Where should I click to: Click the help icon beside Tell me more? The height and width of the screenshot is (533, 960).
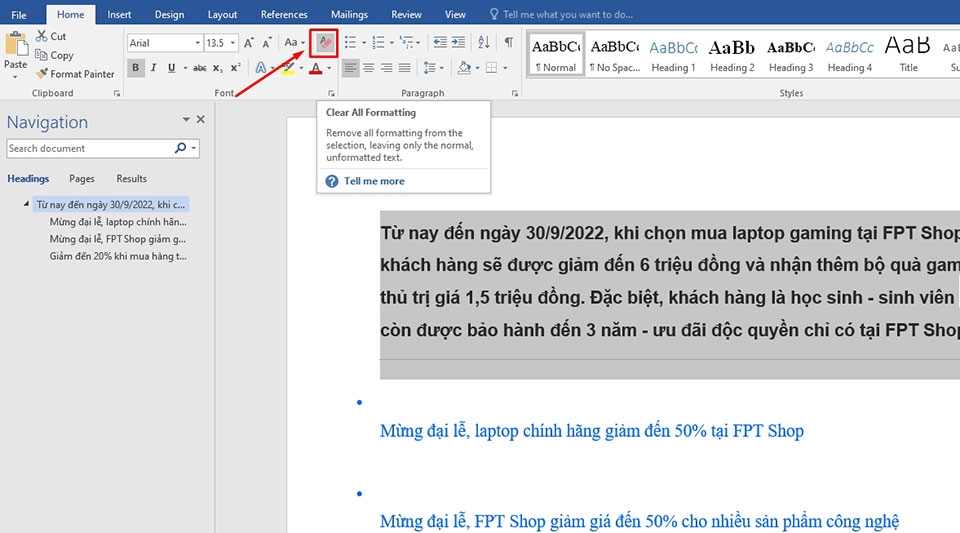(x=332, y=181)
